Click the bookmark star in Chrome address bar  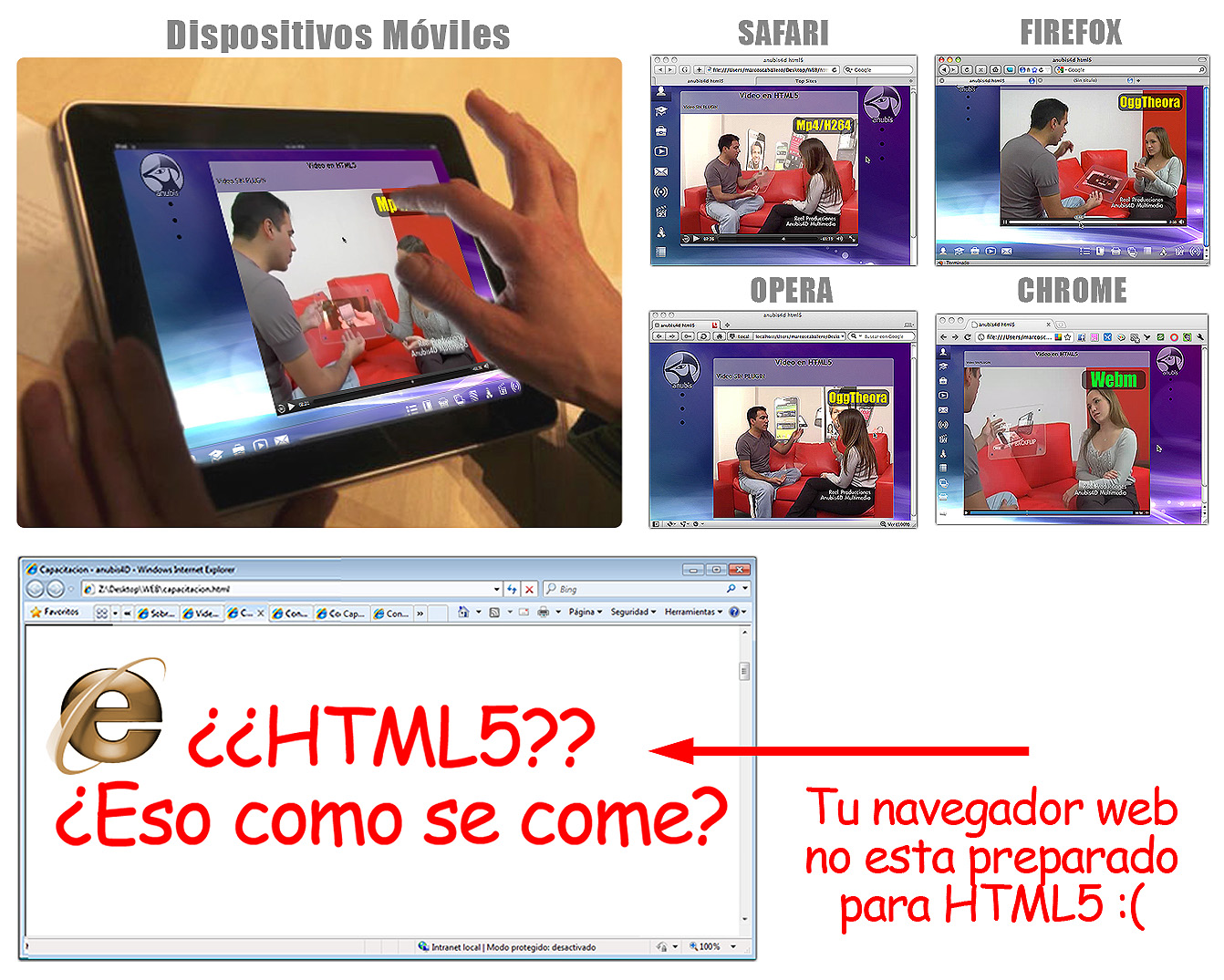click(1067, 336)
